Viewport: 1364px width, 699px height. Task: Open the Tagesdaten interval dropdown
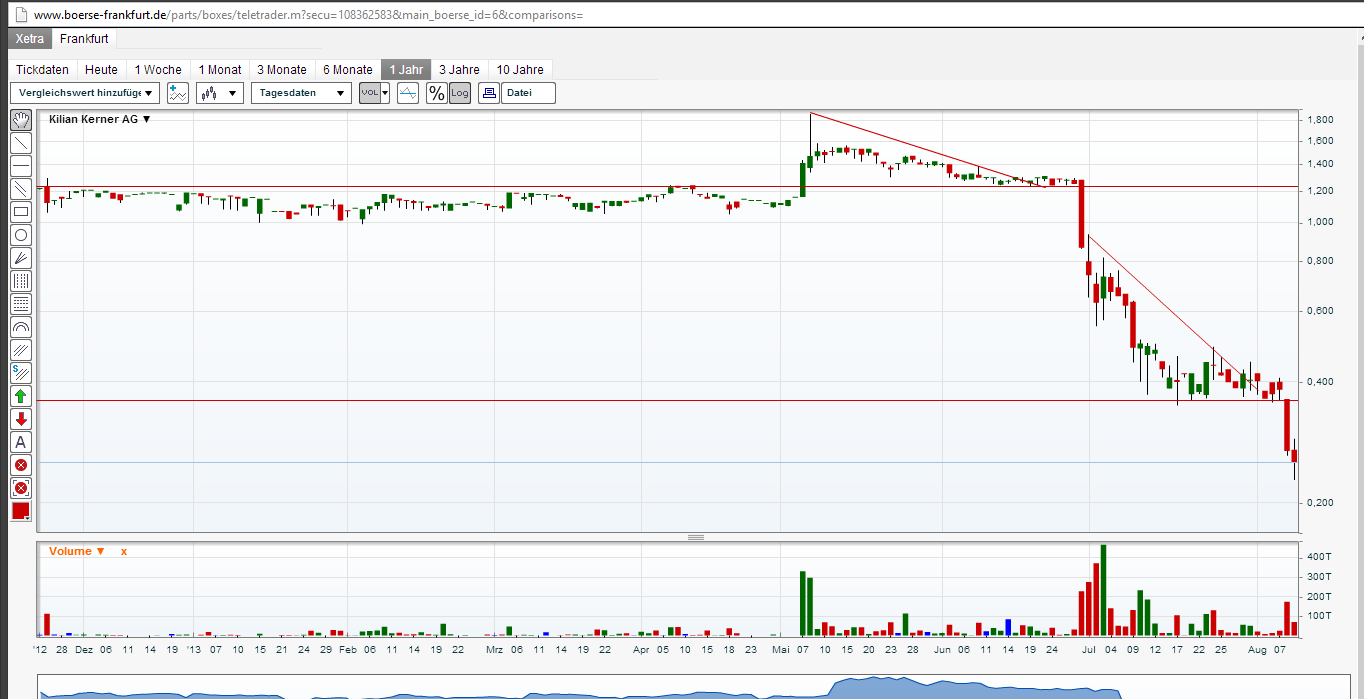[x=300, y=93]
